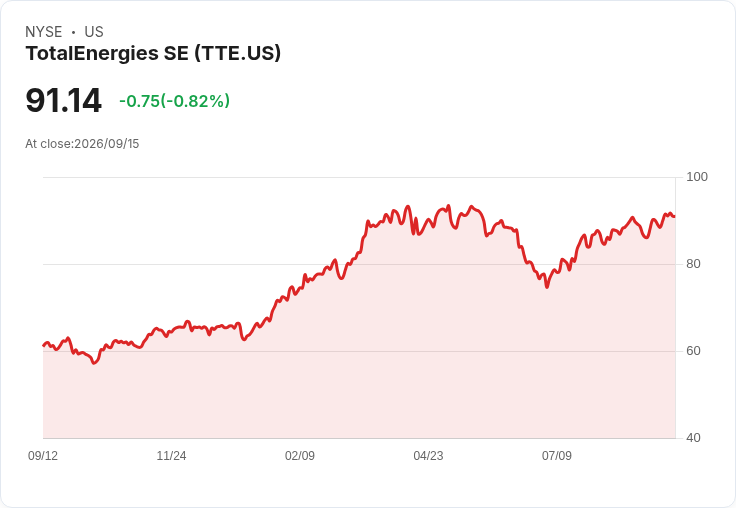Viewport: 736px width, 508px height.
Task: Click the 02/09 date axis label
Action: (x=300, y=455)
